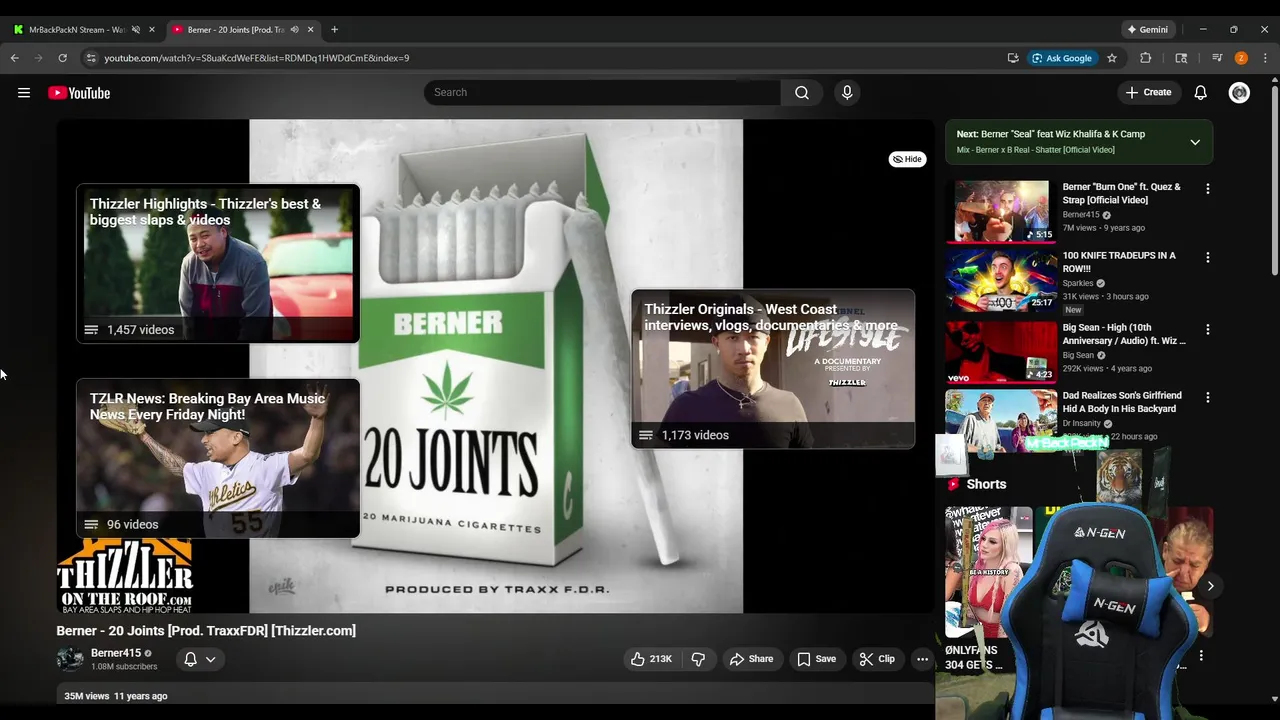Bookmark this page with star icon
The image size is (1280, 720).
coord(1112,58)
